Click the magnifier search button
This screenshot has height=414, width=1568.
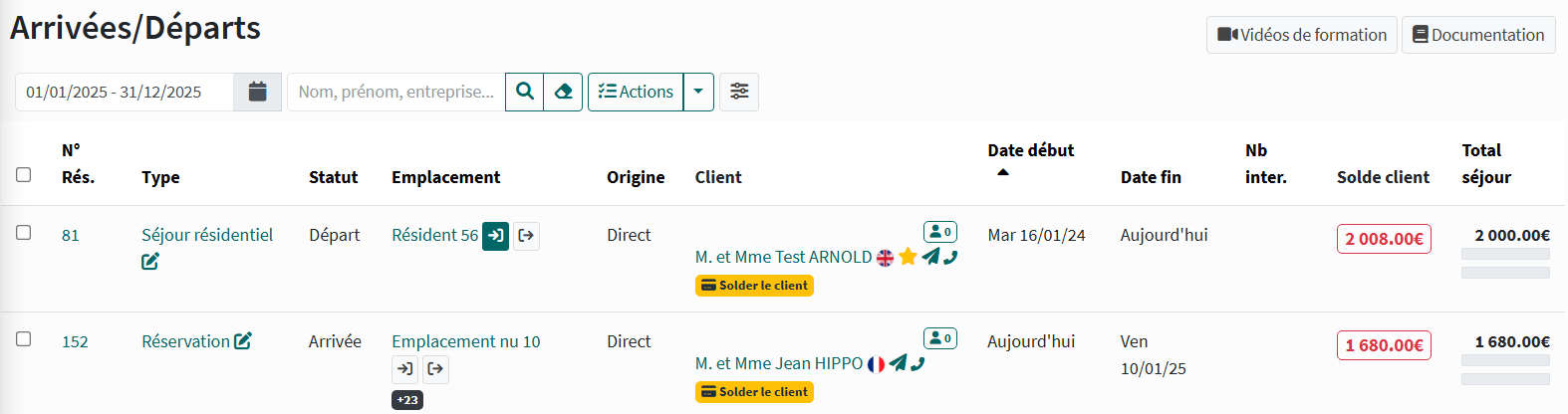(525, 92)
